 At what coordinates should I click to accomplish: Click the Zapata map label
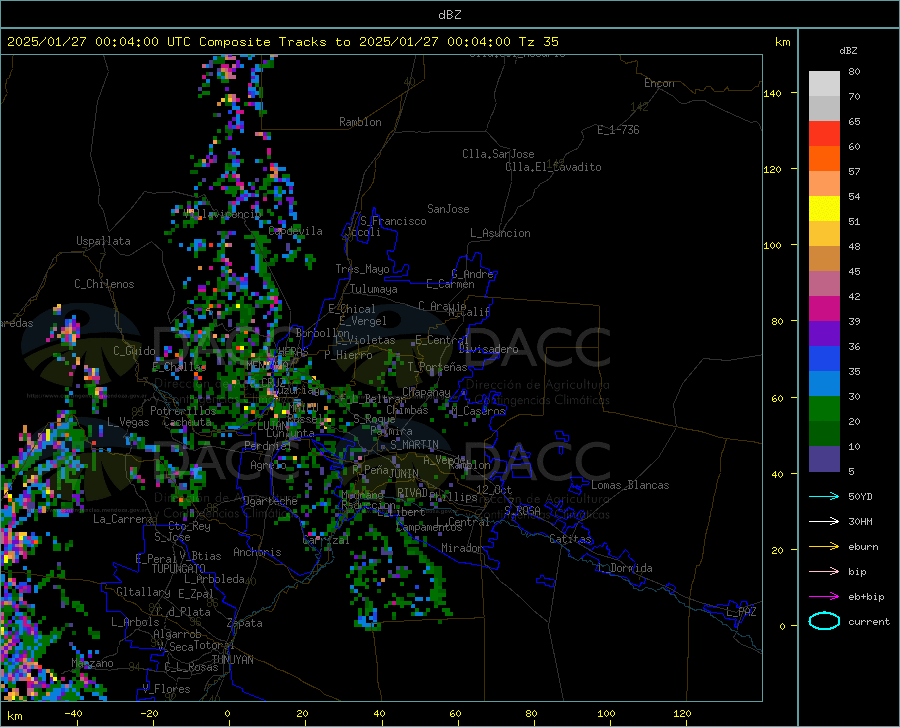tap(245, 623)
